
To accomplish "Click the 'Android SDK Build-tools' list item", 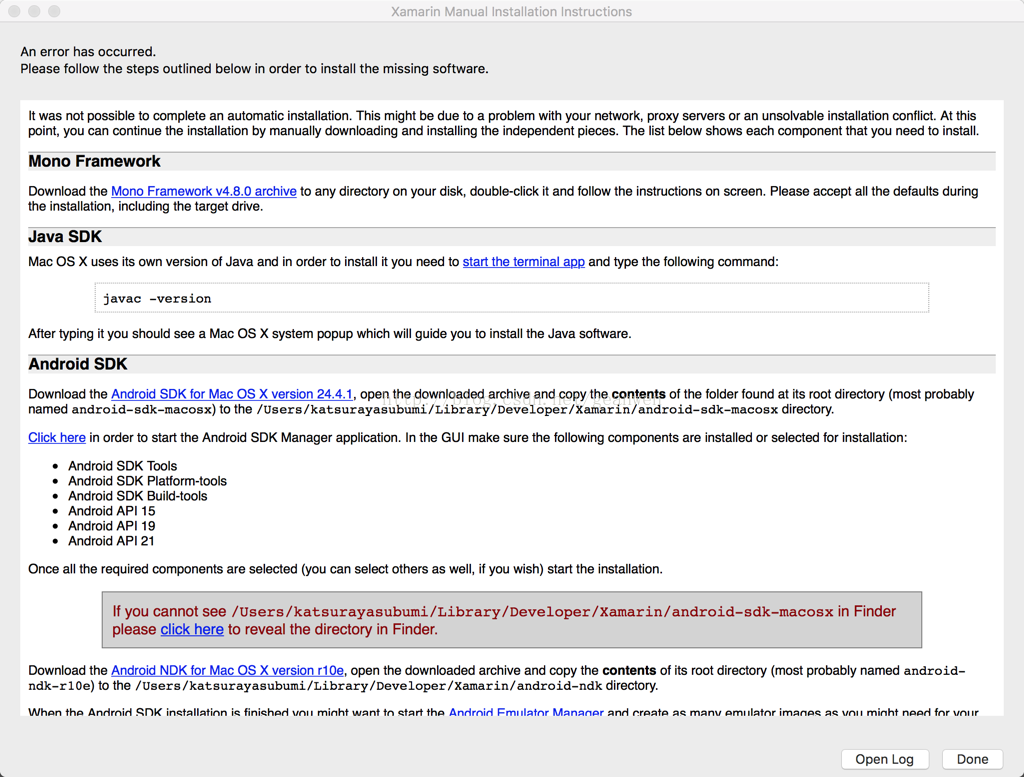I will click(x=138, y=496).
